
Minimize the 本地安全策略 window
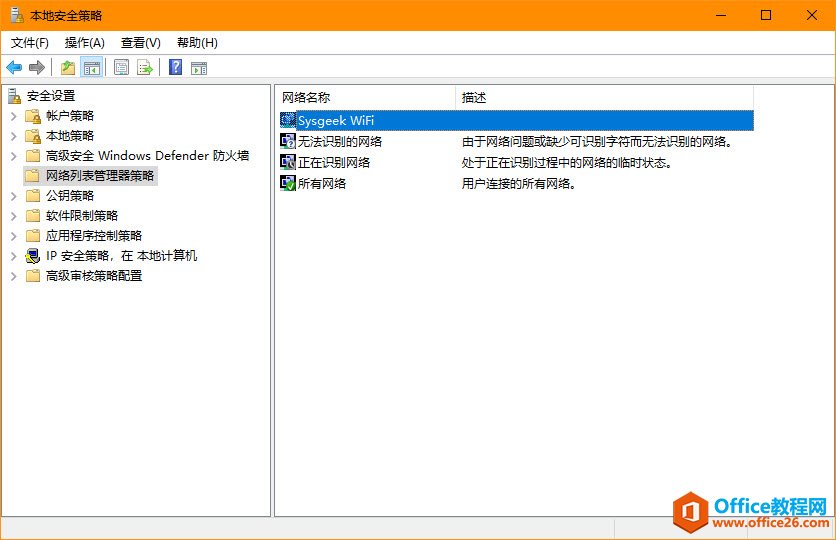point(721,15)
